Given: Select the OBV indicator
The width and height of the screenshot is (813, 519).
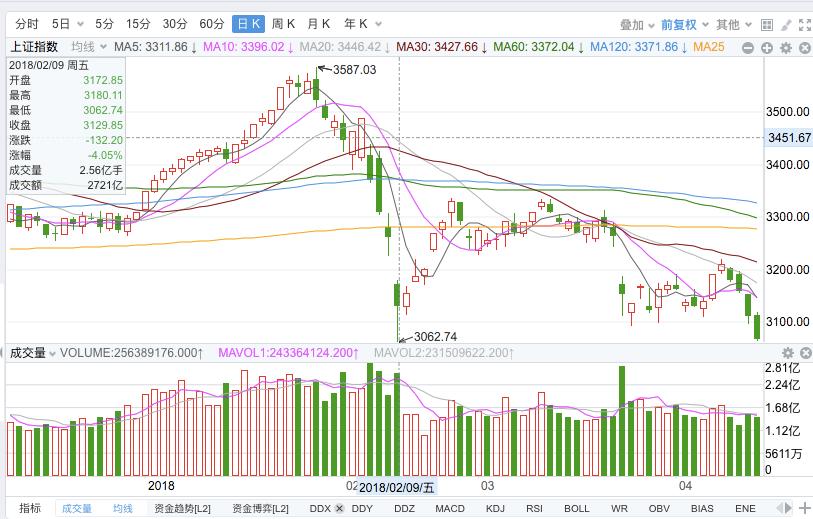Looking at the screenshot, I should [659, 509].
